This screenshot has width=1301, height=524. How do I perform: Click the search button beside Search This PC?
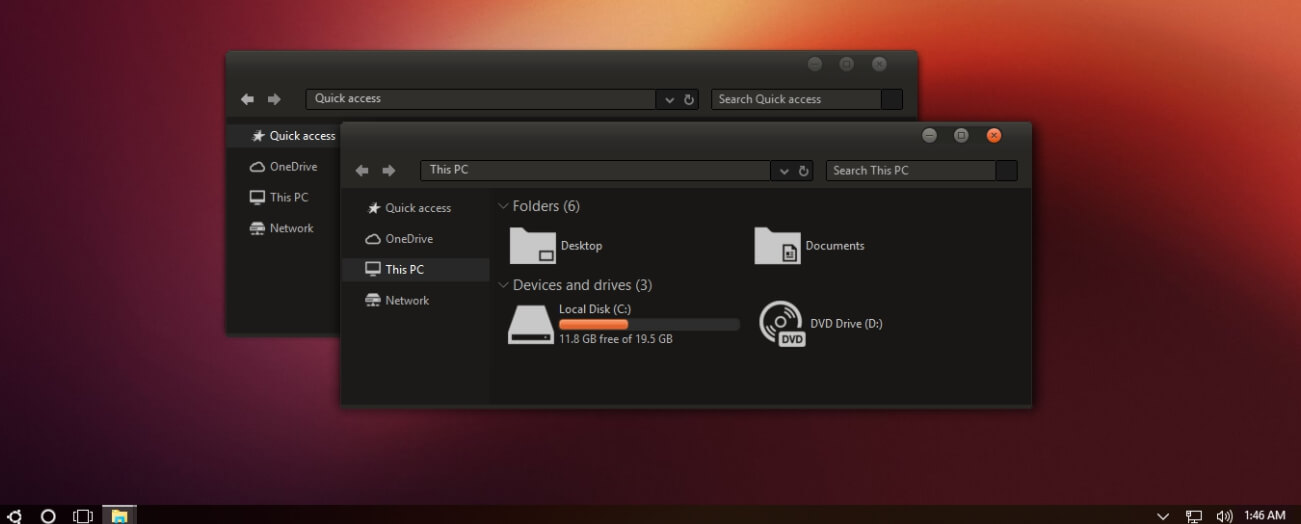pyautogui.click(x=1007, y=170)
